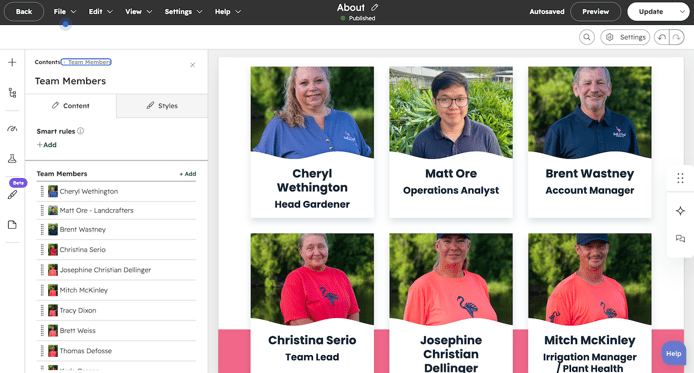Switch to the Content tab
694x373 pixels.
[x=71, y=106]
